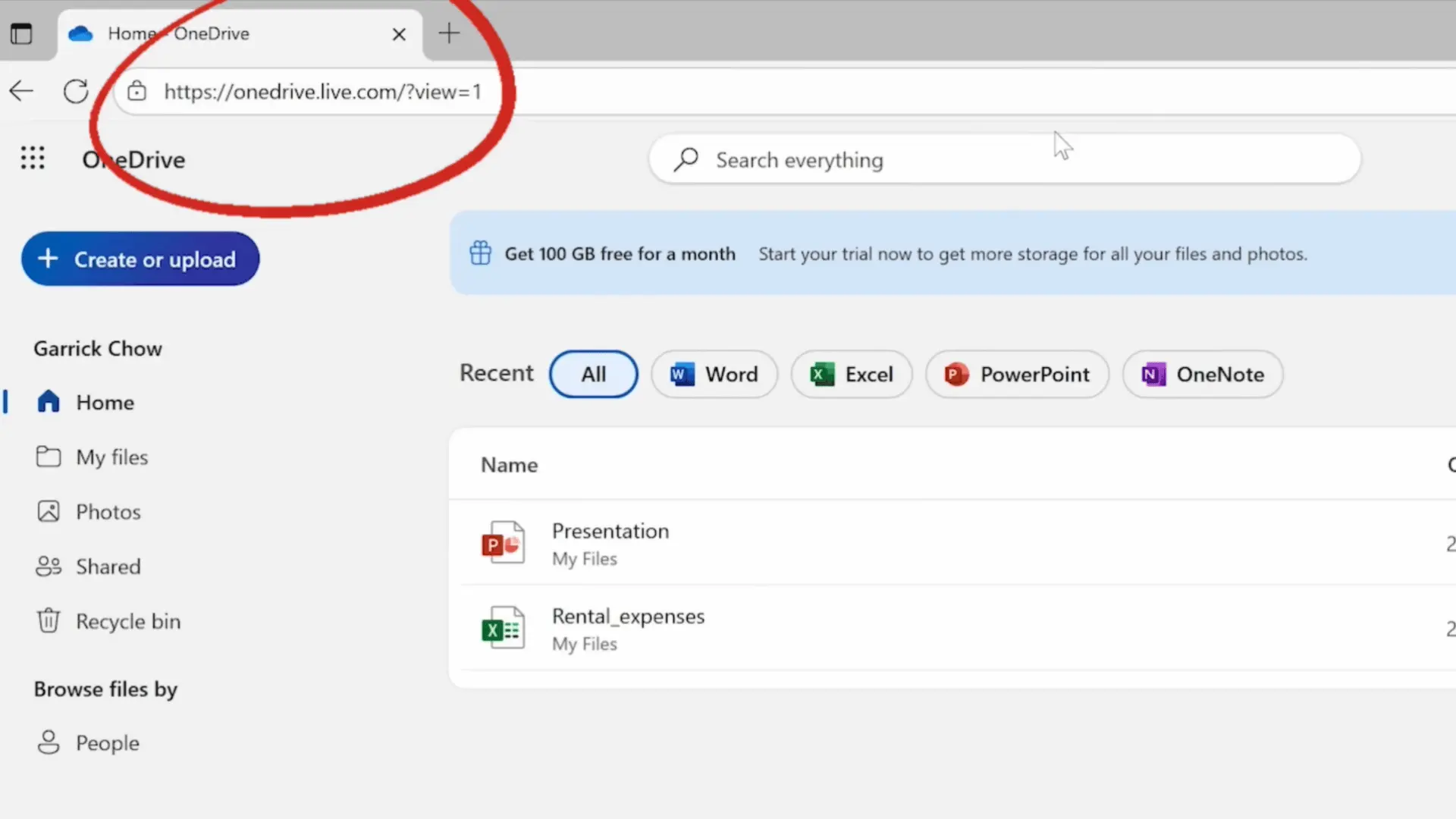This screenshot has height=819, width=1456.
Task: Close the Home - OneDrive tab
Action: point(399,34)
